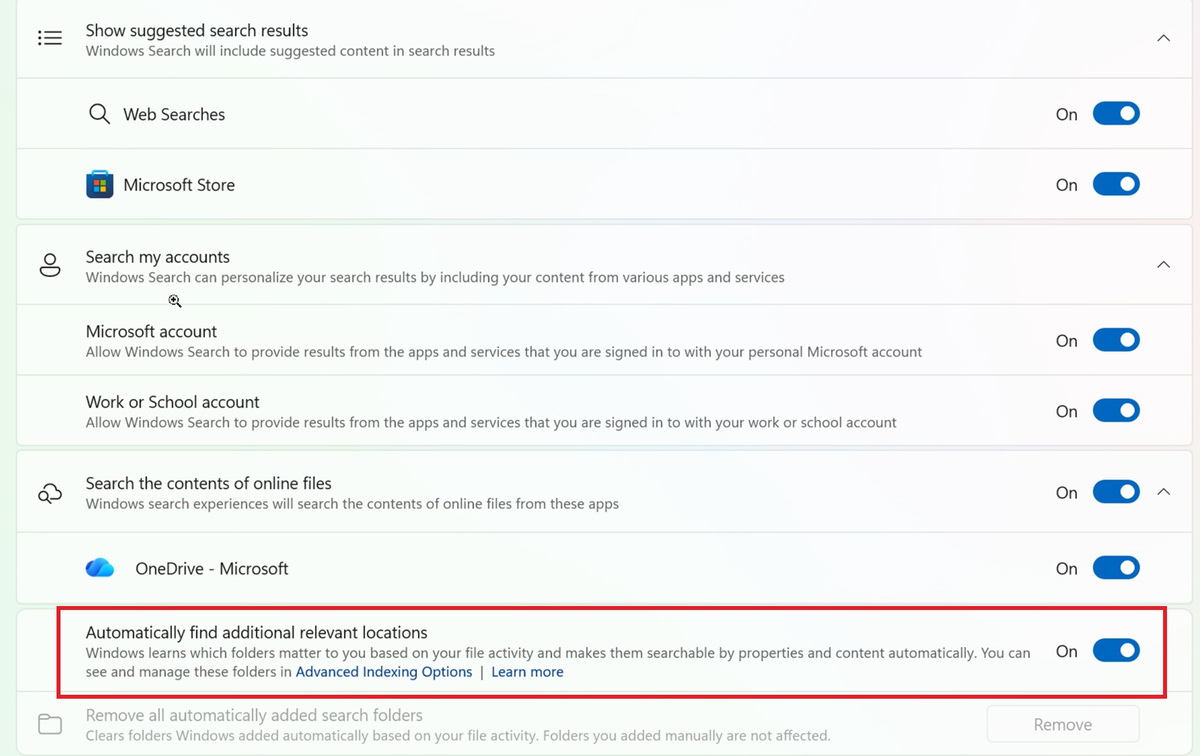Collapse the online files section chevron
1200x756 pixels.
point(1163,492)
